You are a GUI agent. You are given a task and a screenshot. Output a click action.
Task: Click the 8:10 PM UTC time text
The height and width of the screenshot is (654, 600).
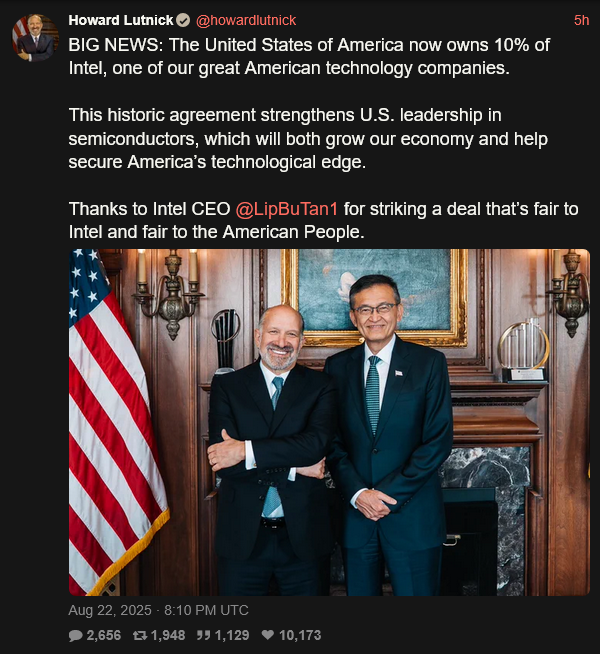(206, 610)
